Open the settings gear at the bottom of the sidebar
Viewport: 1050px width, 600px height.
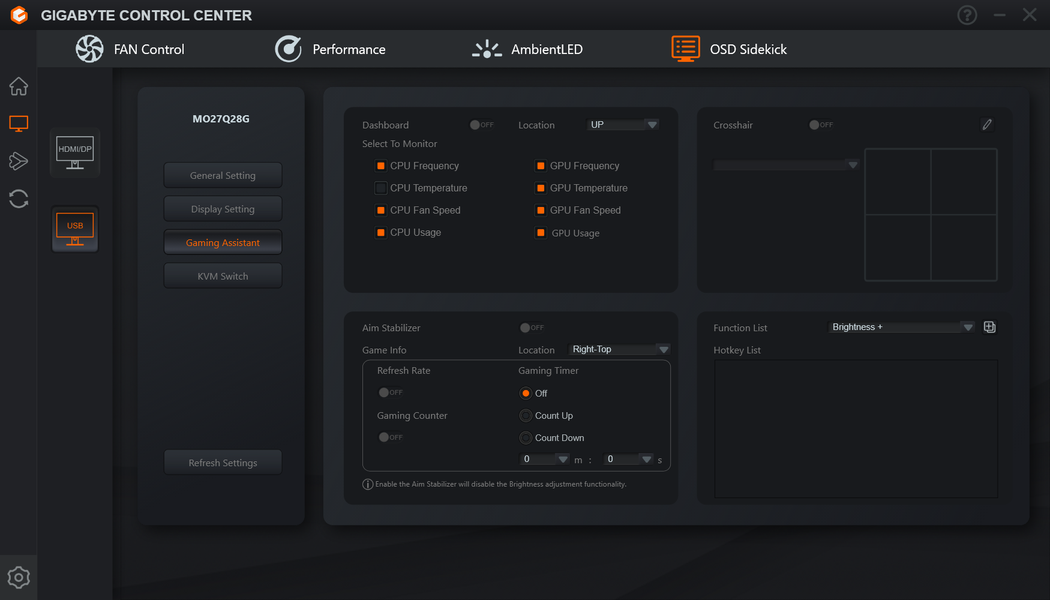tap(19, 577)
